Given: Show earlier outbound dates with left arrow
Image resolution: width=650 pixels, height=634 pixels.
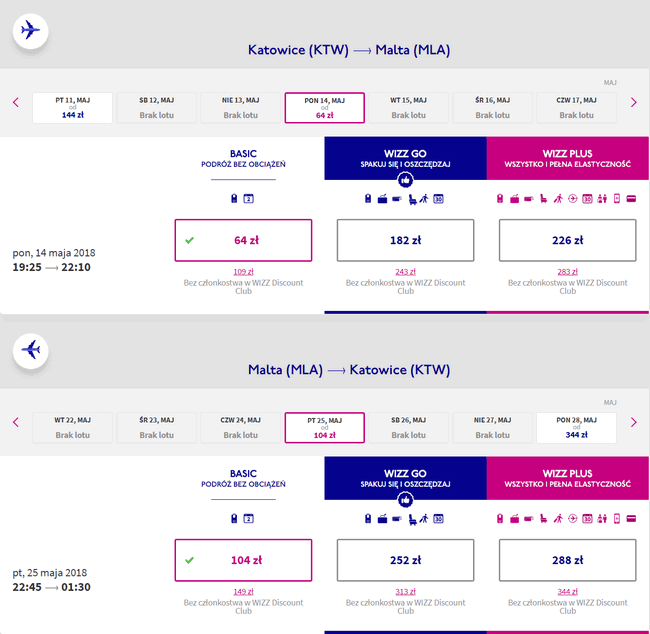Looking at the screenshot, I should point(16,102).
